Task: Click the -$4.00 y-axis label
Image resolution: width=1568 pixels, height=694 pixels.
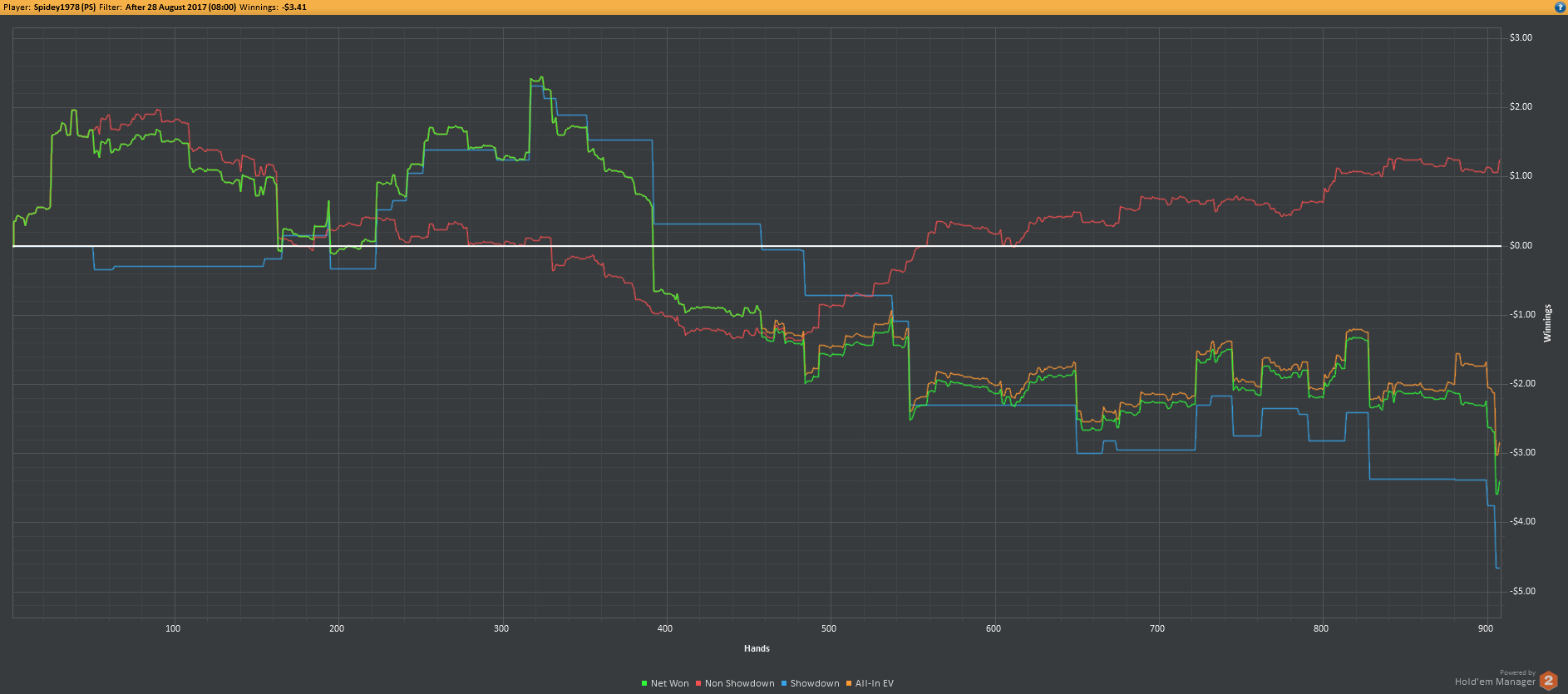Action: pyautogui.click(x=1522, y=521)
